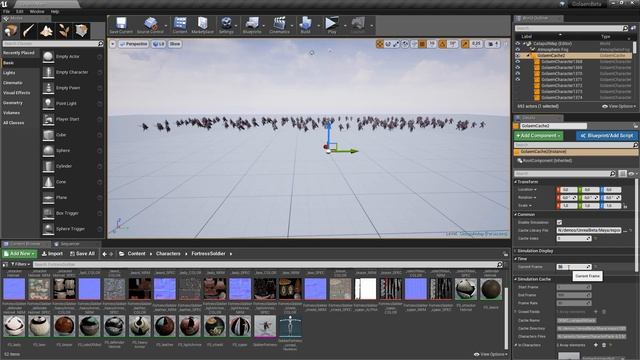Select the rotate gizmo viewport icon
This screenshot has width=640, height=360.
(388, 44)
